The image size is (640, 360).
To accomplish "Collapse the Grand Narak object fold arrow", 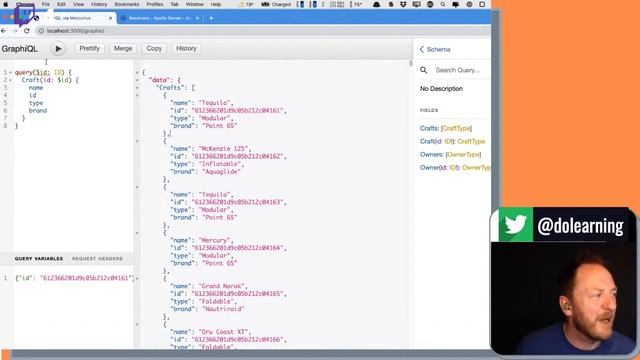I will [x=137, y=278].
